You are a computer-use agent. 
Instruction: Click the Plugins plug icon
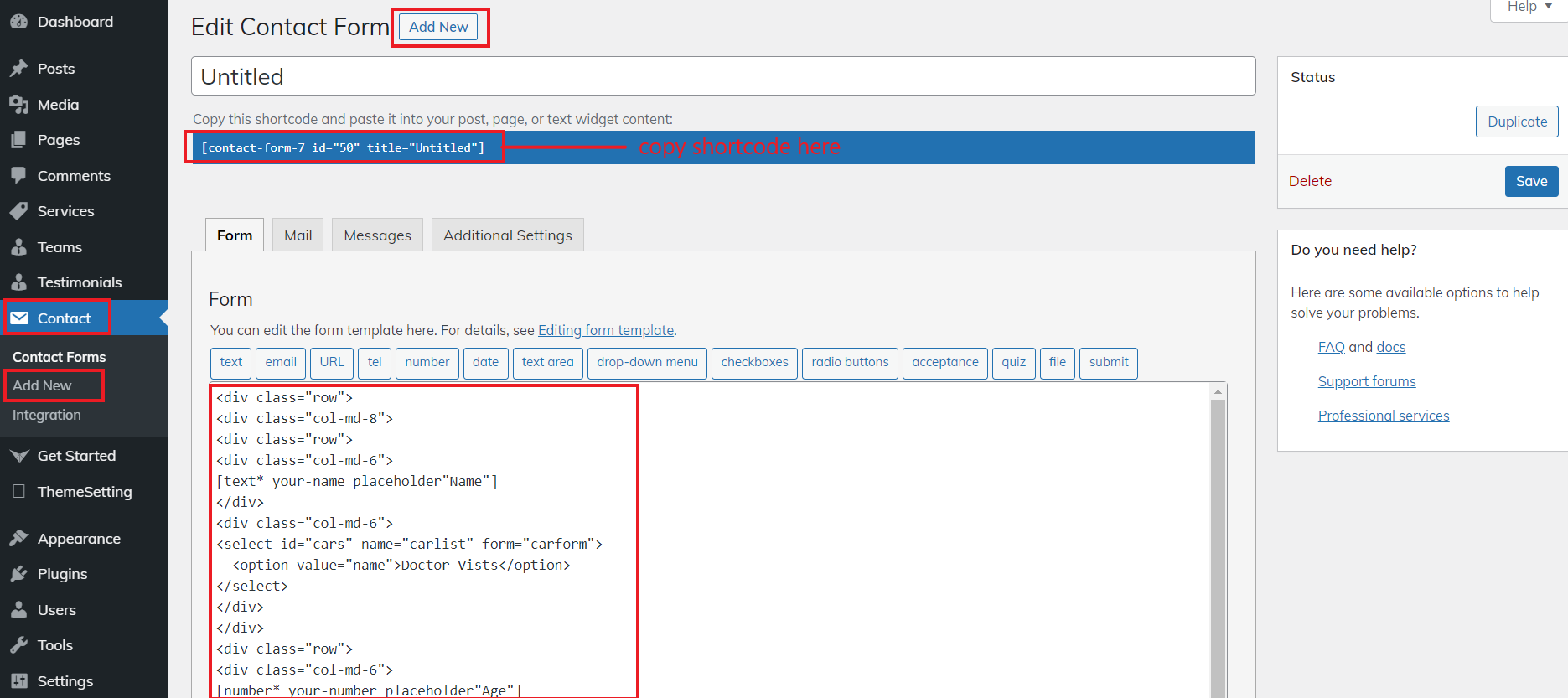pos(18,574)
